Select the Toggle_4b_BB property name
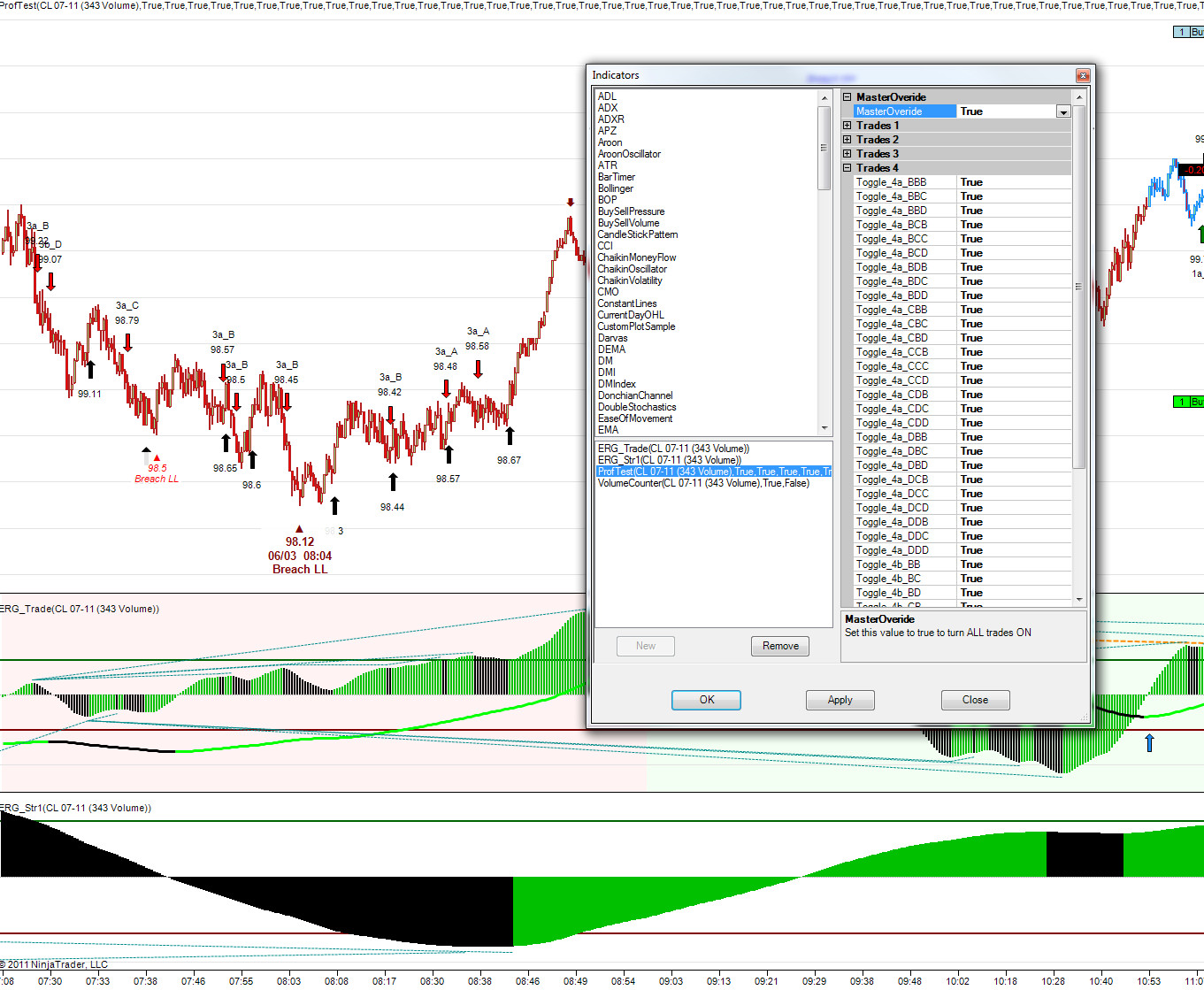 tap(888, 564)
